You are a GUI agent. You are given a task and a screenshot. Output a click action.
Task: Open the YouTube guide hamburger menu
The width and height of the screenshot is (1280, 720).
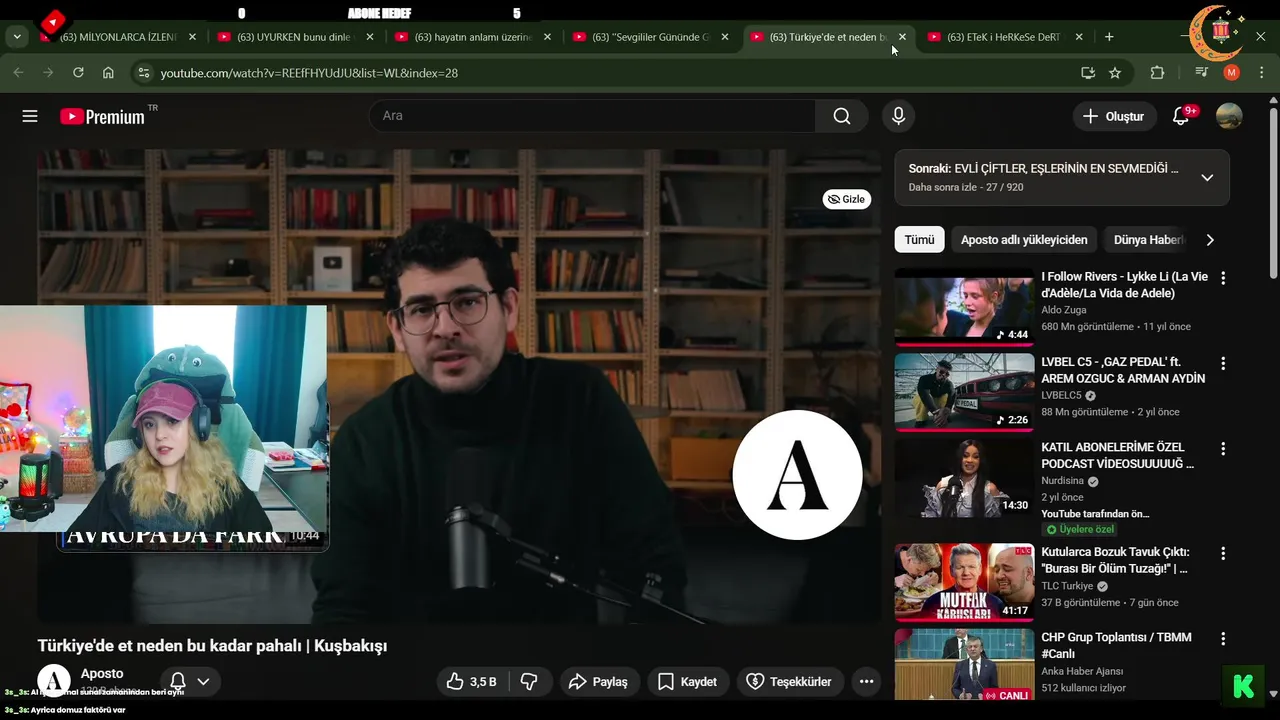click(x=30, y=116)
